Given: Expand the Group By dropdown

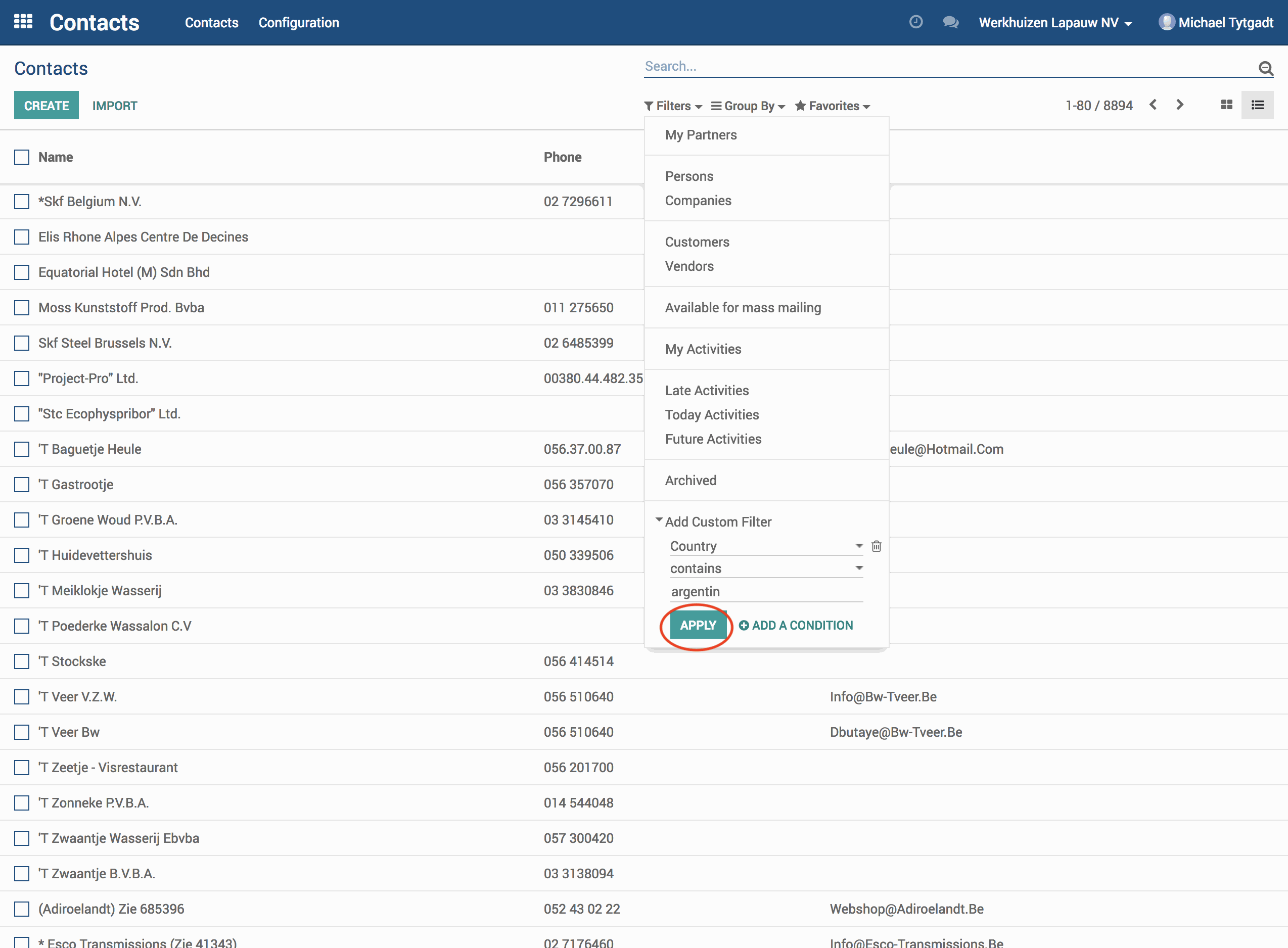Looking at the screenshot, I should click(x=748, y=106).
